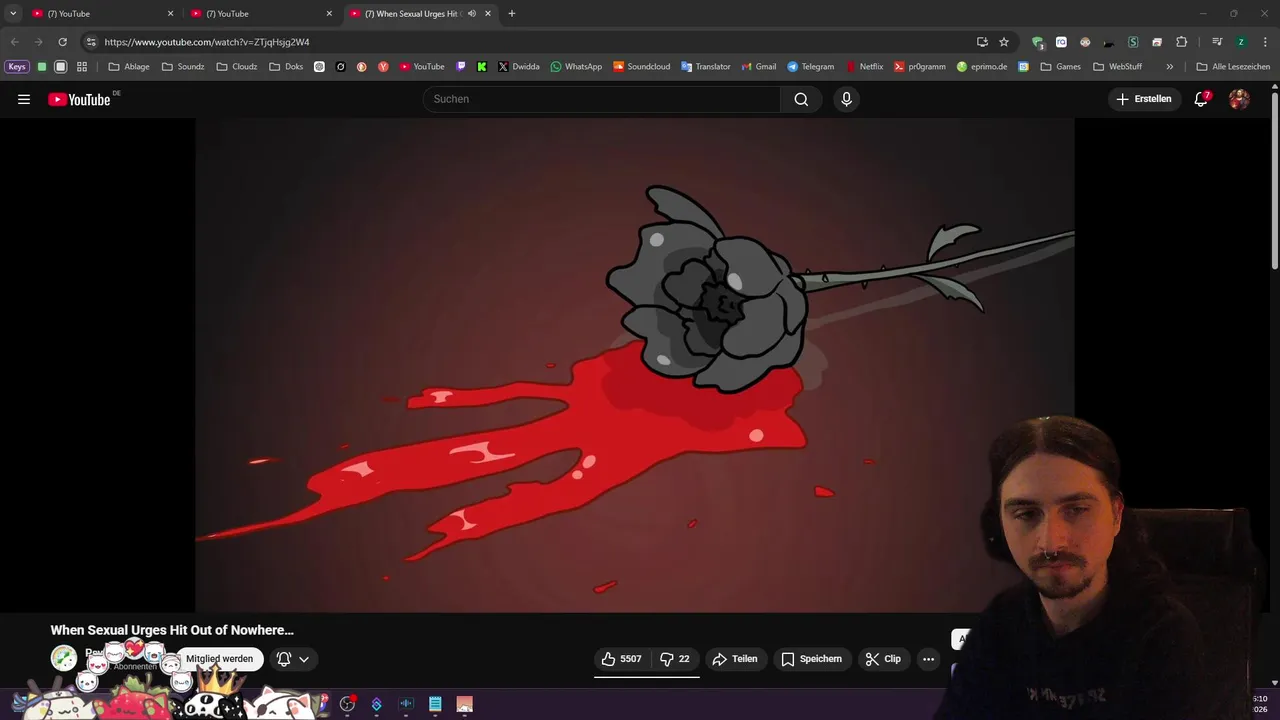
Task: Reload the page
Action: [x=62, y=42]
